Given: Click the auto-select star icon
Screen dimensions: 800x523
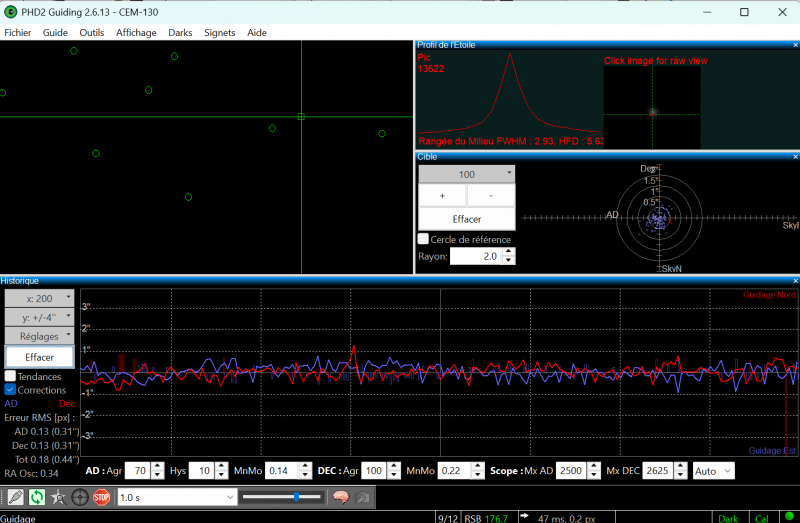Looking at the screenshot, I should pos(58,497).
